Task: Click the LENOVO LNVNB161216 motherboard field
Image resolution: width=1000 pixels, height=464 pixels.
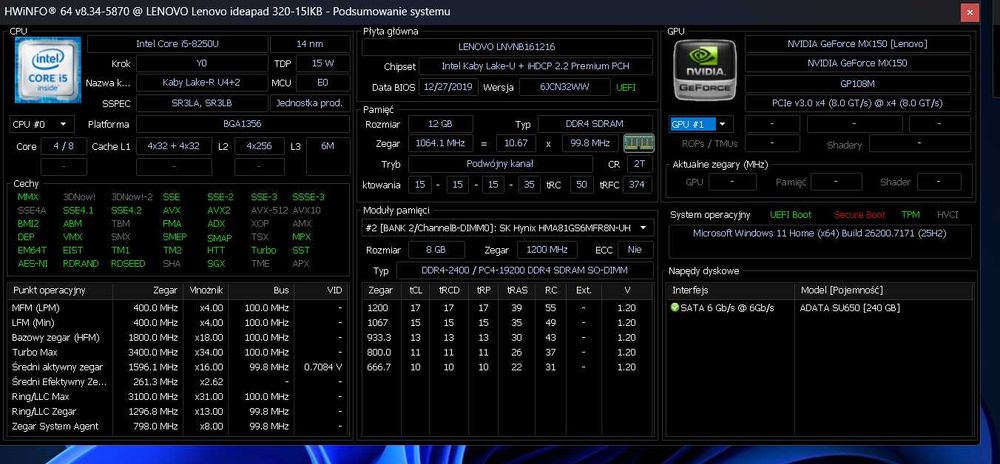Action: tap(507, 47)
